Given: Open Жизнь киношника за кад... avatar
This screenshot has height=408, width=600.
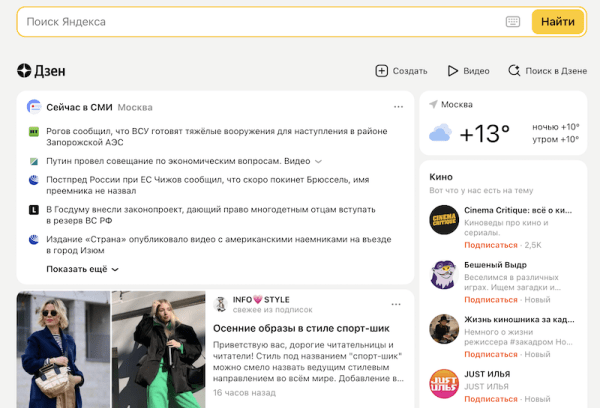Looking at the screenshot, I should (x=444, y=329).
